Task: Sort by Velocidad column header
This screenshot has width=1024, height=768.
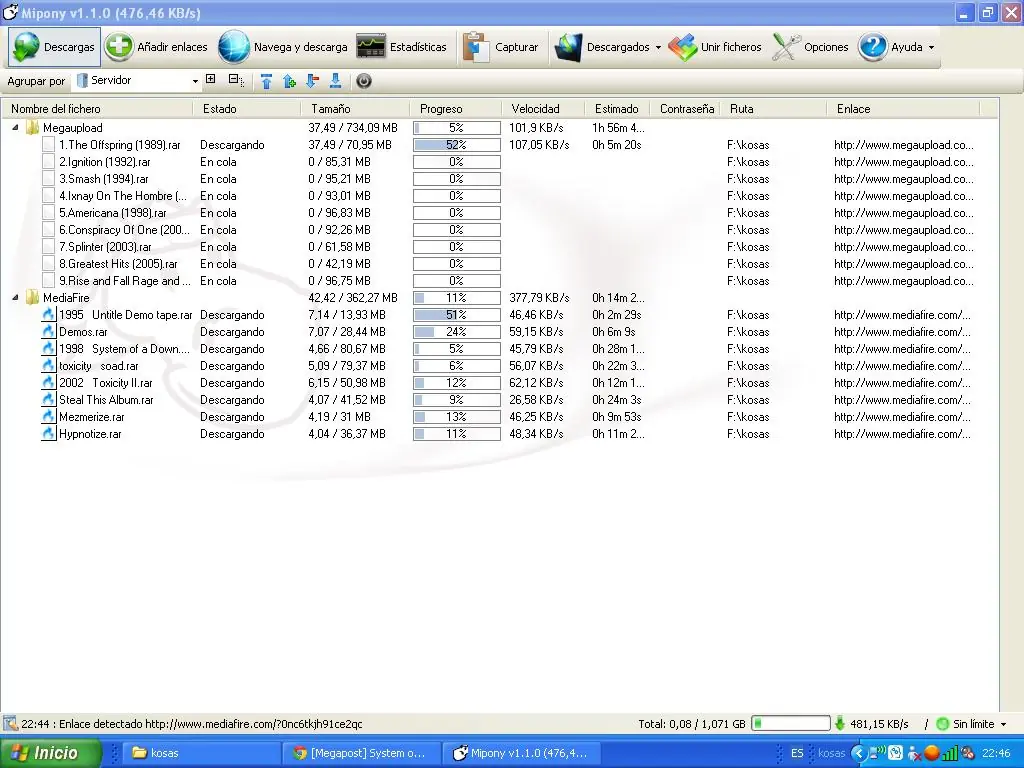Action: [543, 109]
